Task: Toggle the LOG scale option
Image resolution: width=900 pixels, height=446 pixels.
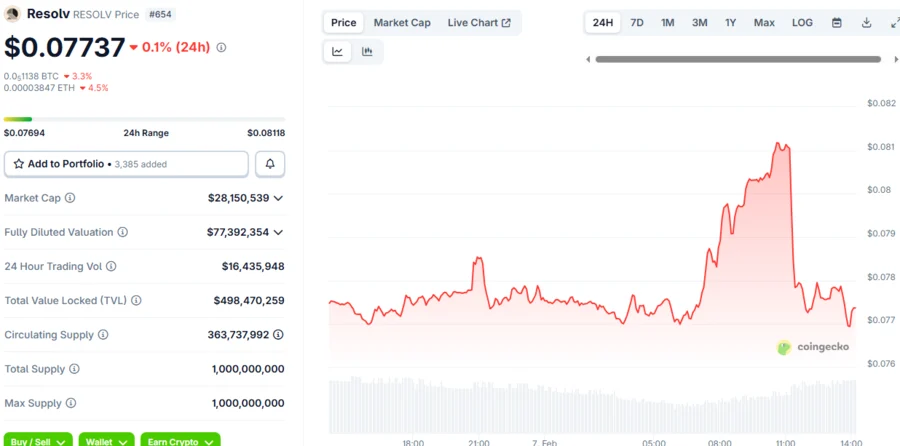Action: click(802, 23)
